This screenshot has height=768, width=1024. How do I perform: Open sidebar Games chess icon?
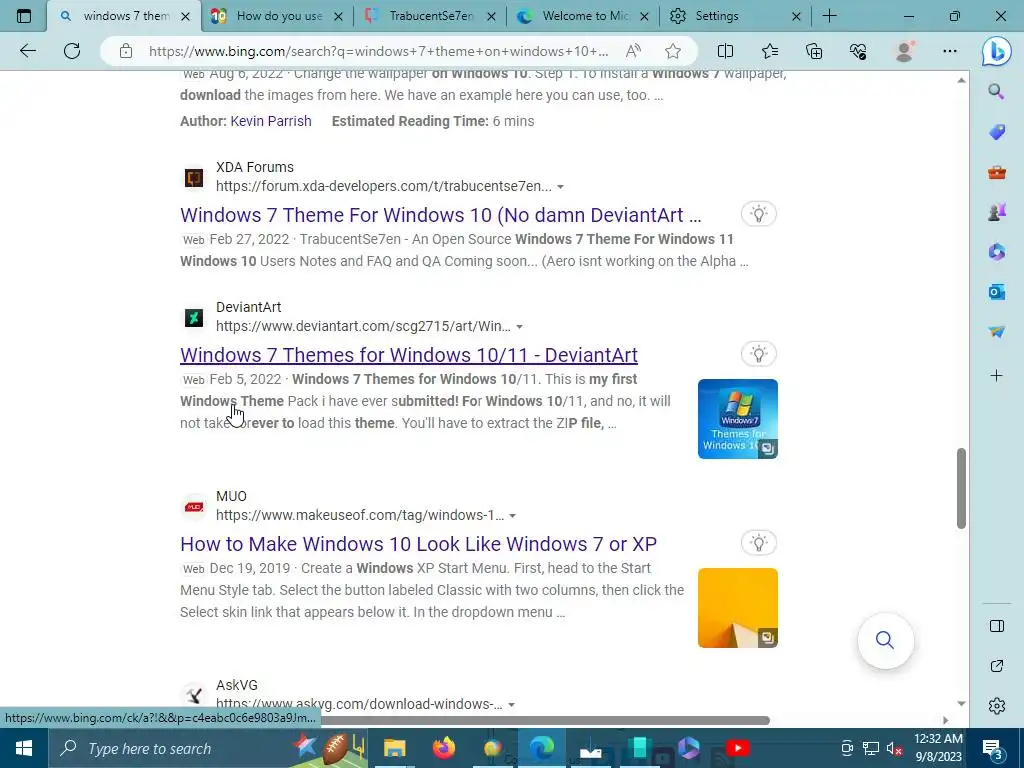(997, 212)
